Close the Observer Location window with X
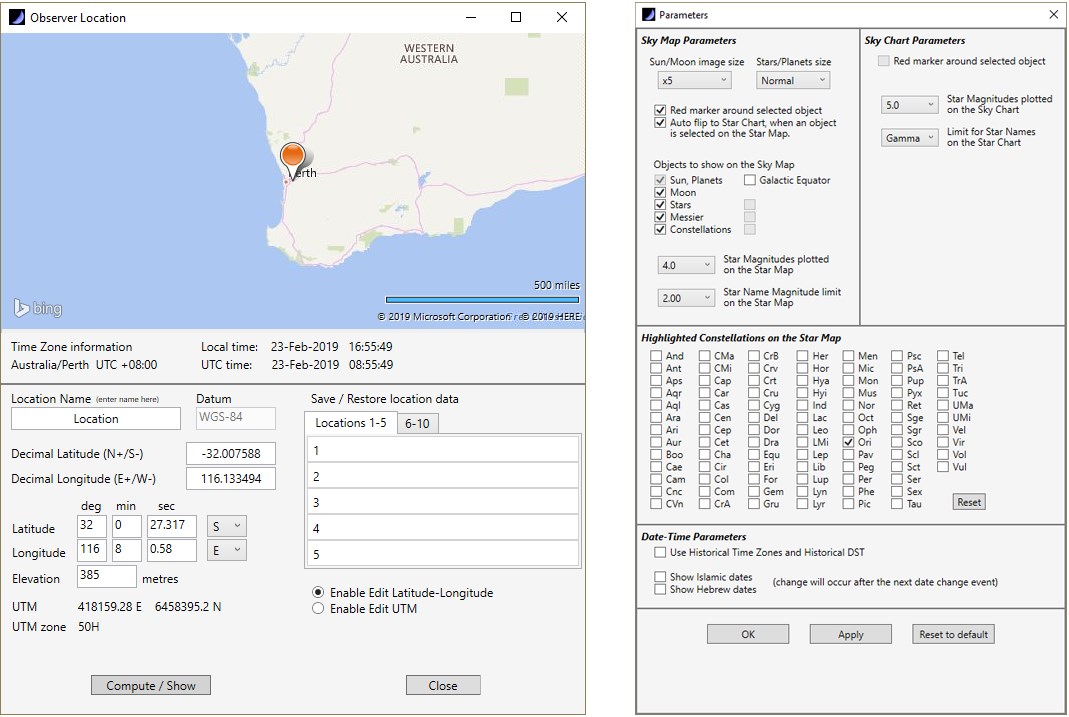 [562, 17]
